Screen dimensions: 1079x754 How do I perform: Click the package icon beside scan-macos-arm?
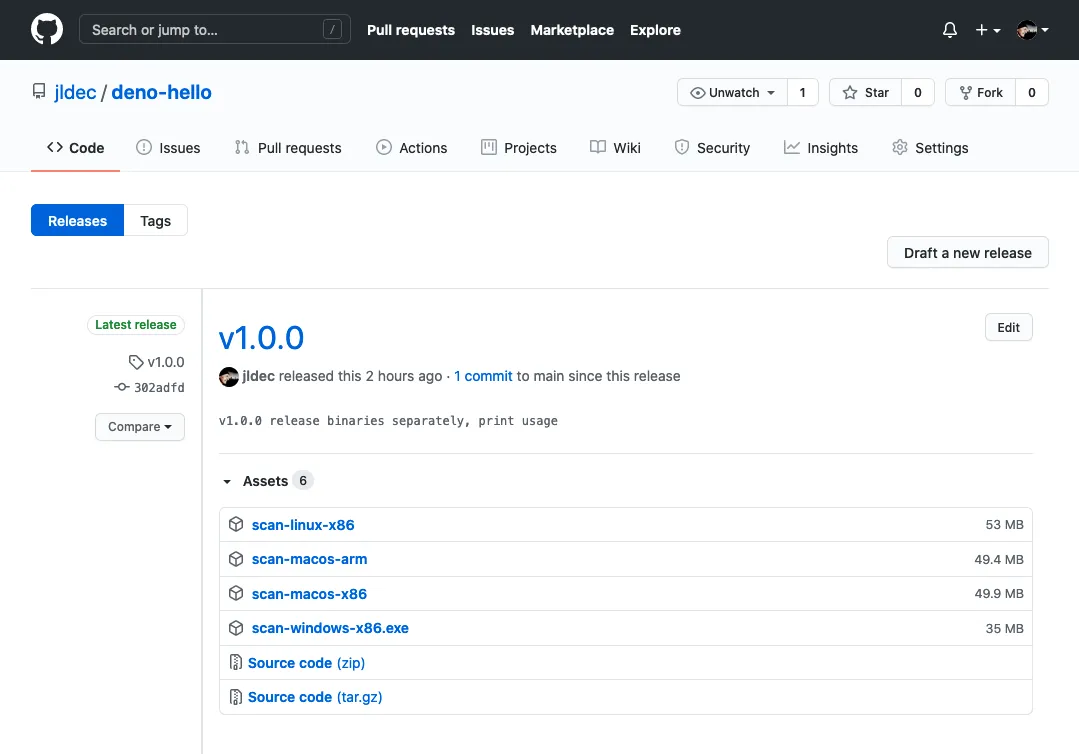coord(235,559)
